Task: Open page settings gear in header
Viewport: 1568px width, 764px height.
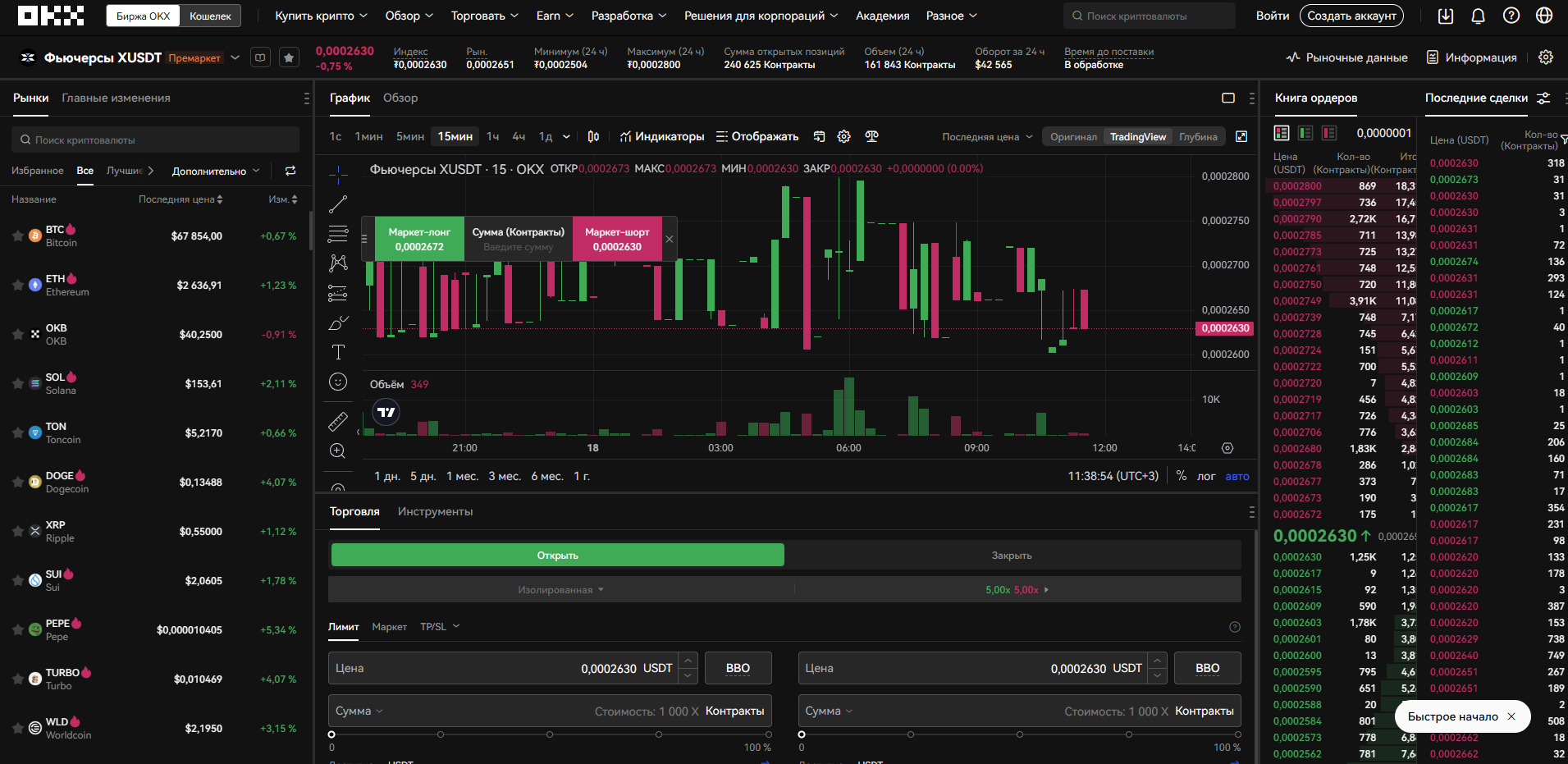Action: coord(1546,57)
